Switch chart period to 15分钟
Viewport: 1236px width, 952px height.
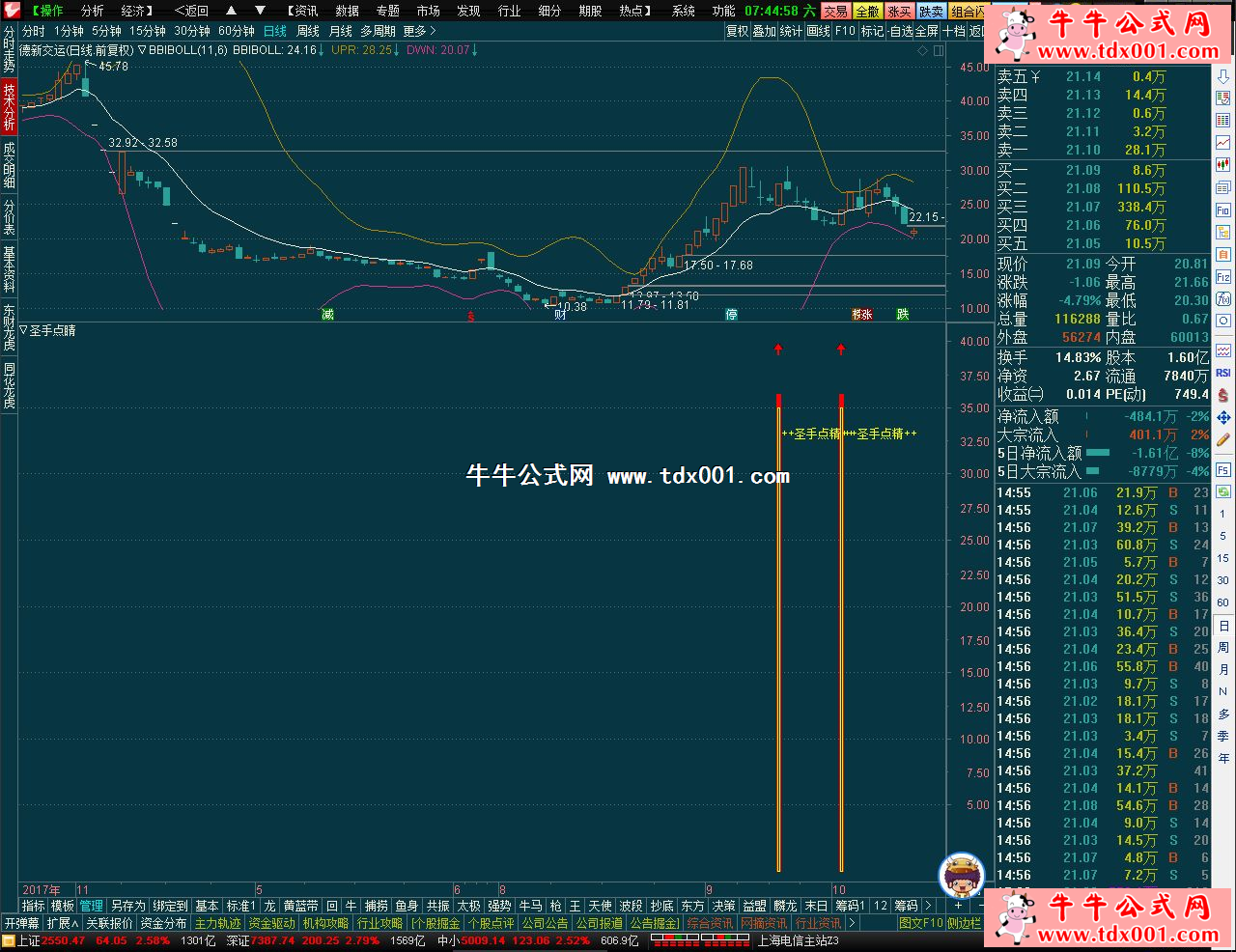coord(148,31)
